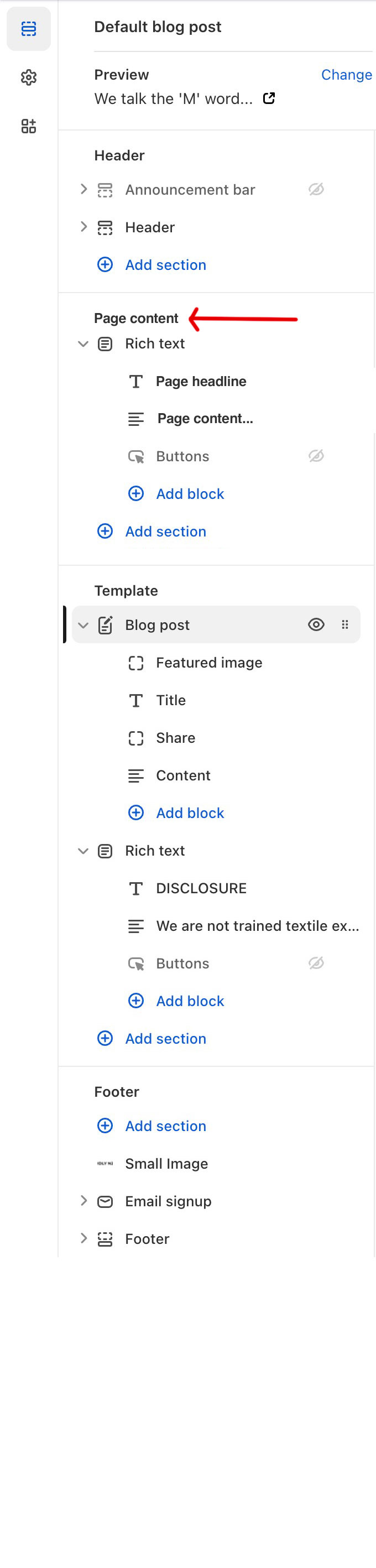The width and height of the screenshot is (376, 1568).
Task: Click the Page headline text block icon
Action: (x=135, y=382)
